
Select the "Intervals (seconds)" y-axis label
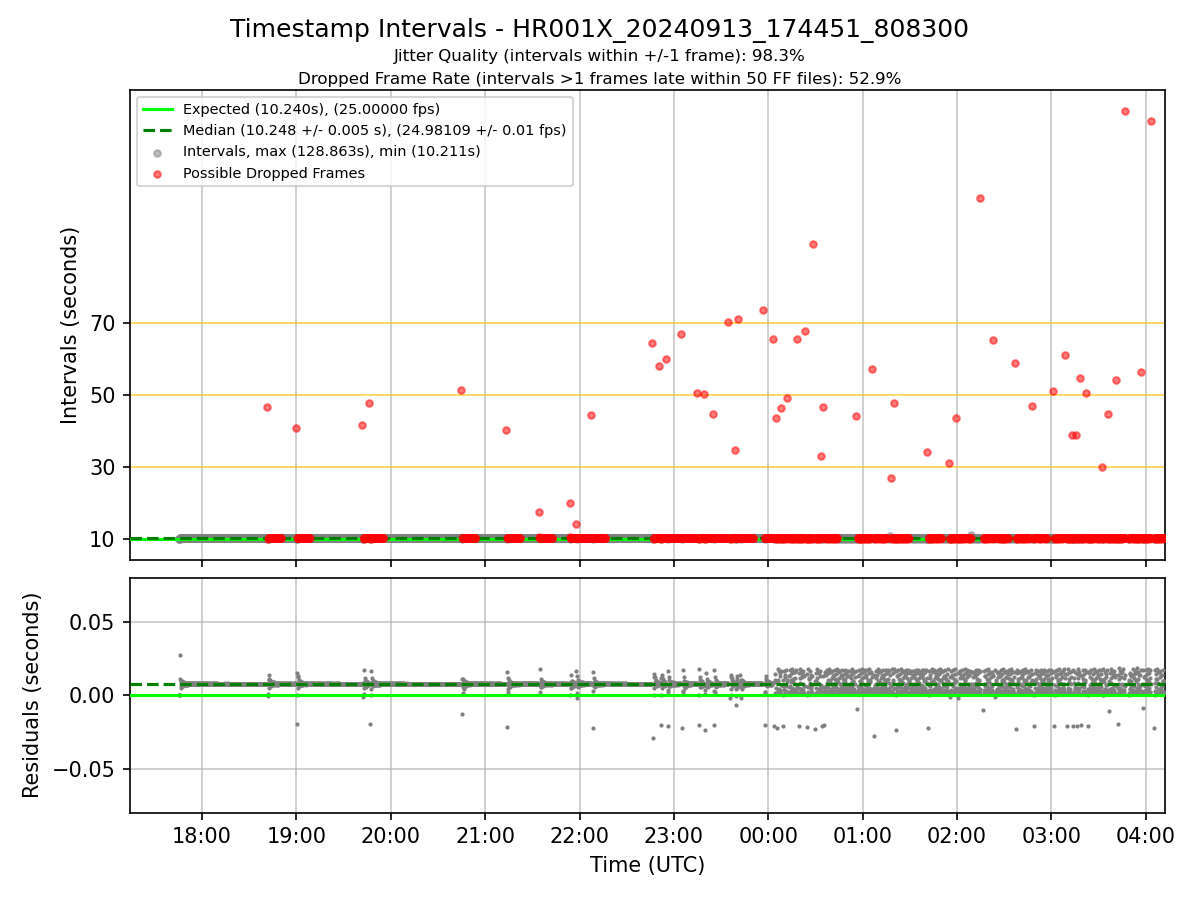[x=70, y=325]
